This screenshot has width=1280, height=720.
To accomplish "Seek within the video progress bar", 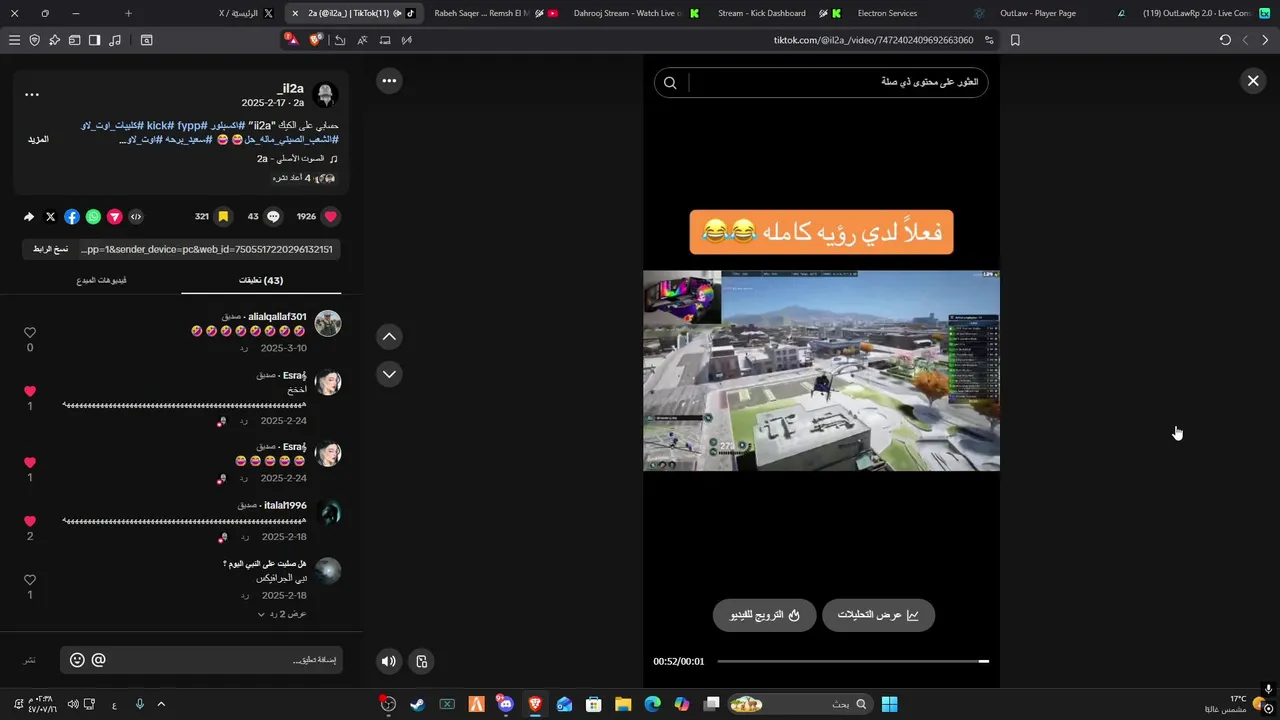I will pyautogui.click(x=853, y=661).
